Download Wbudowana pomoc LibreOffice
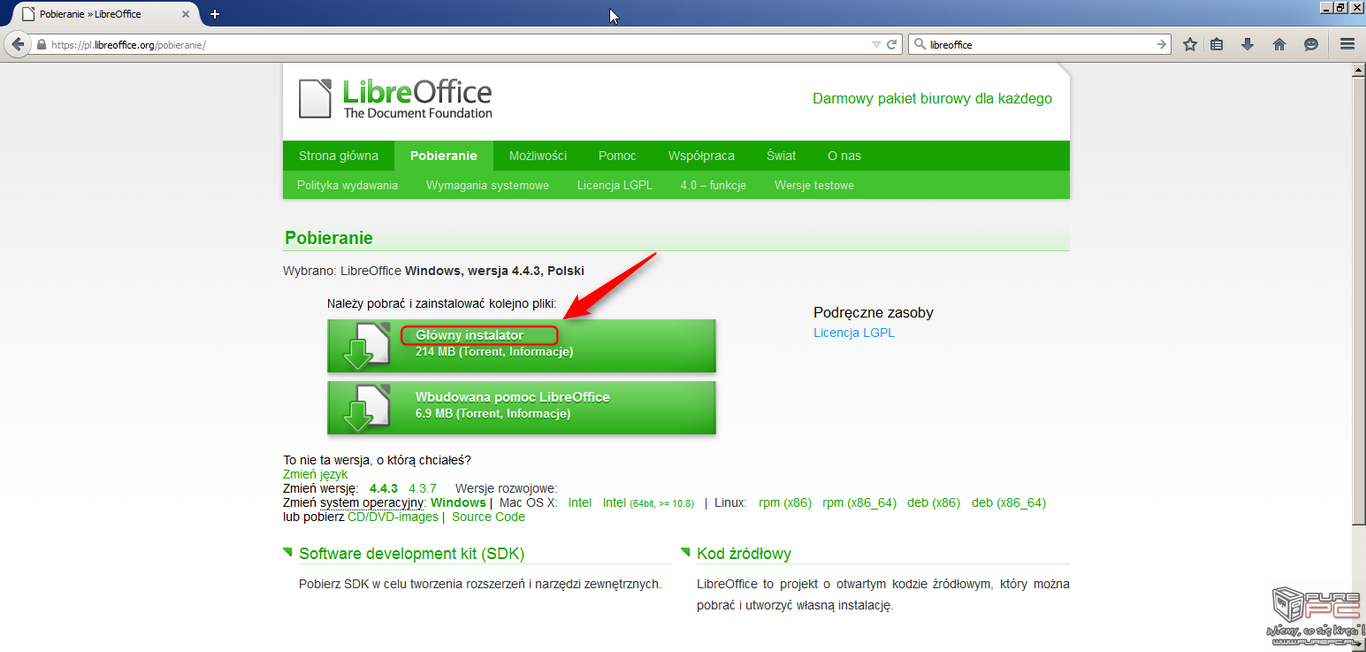 (x=522, y=408)
